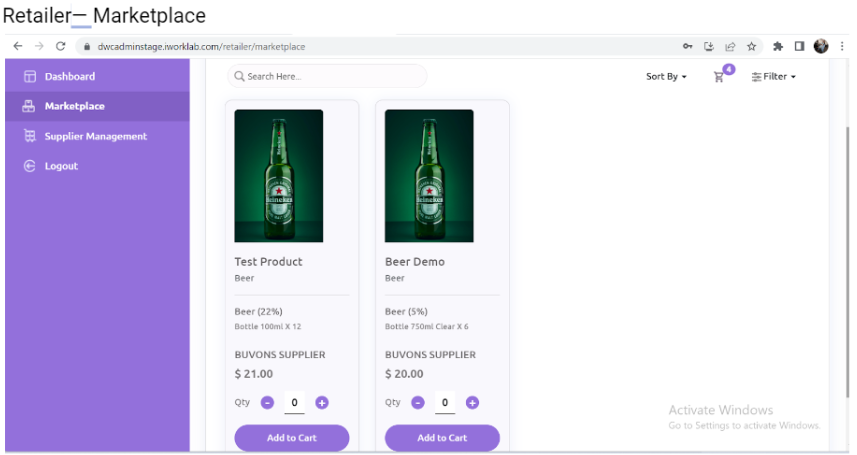Open Supplier Management from the sidebar
Viewport: 857px width, 455px height.
95,136
